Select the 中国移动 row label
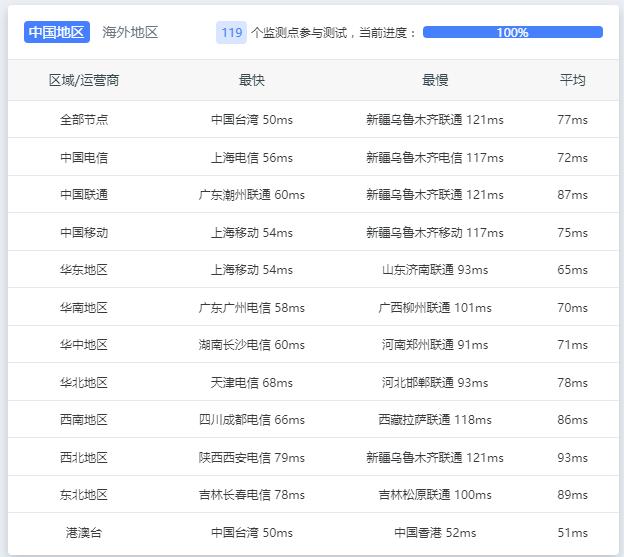This screenshot has height=557, width=624. coord(84,232)
